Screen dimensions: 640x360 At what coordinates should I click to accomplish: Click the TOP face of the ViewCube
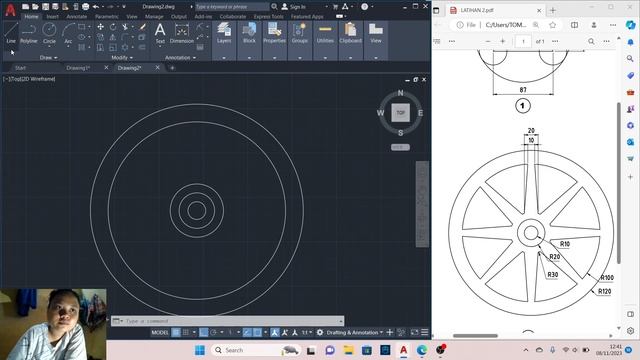400,113
